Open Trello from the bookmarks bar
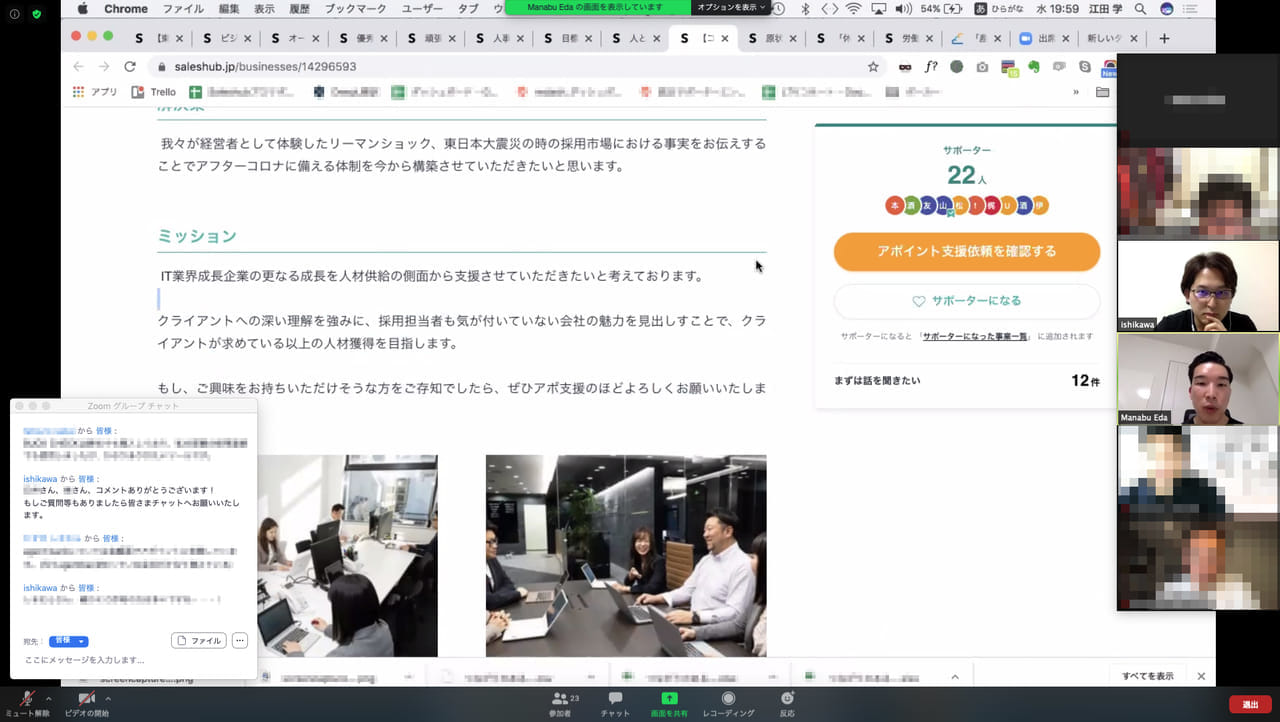Screen dimensions: 1280x722 [x=161, y=91]
